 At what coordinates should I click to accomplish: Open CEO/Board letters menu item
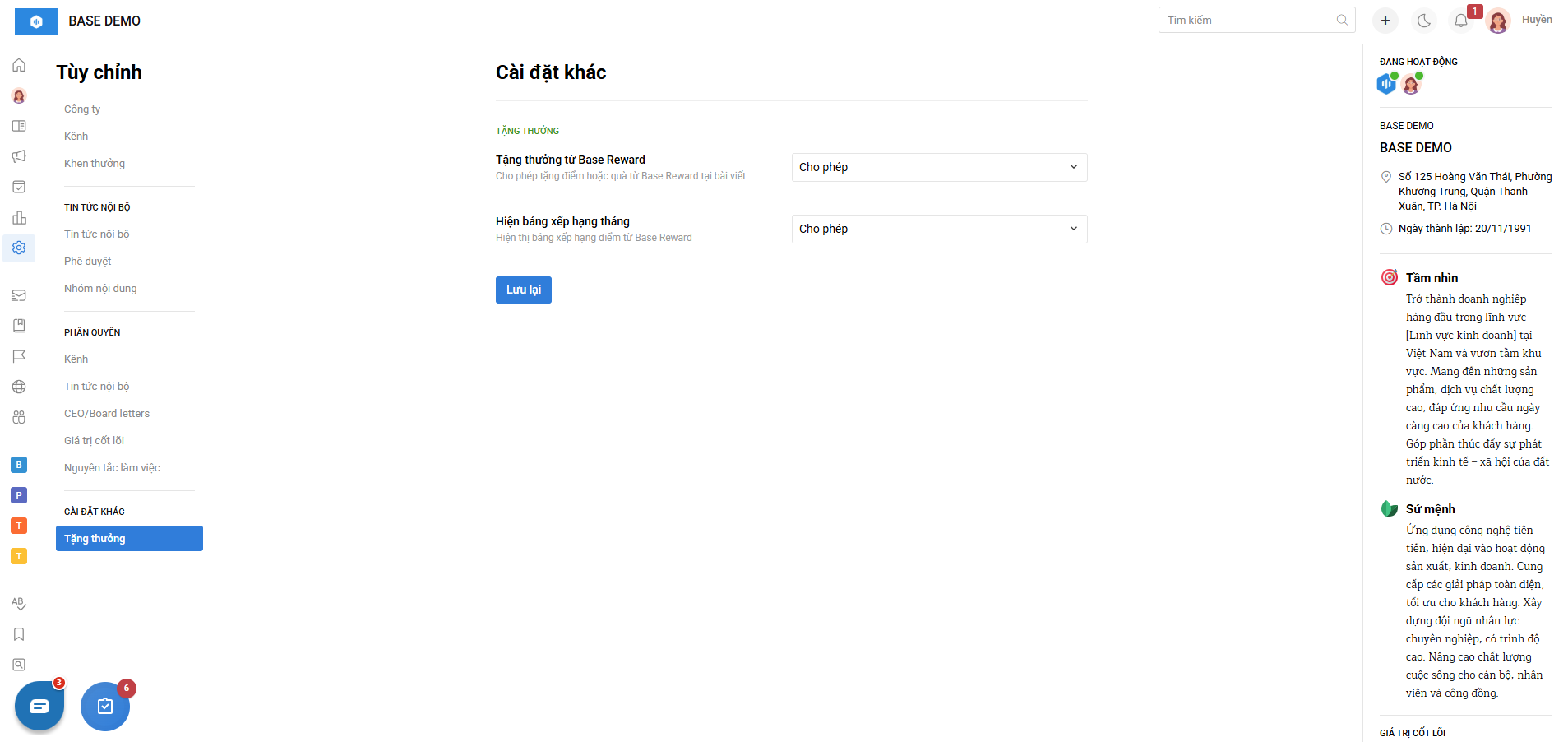[107, 414]
